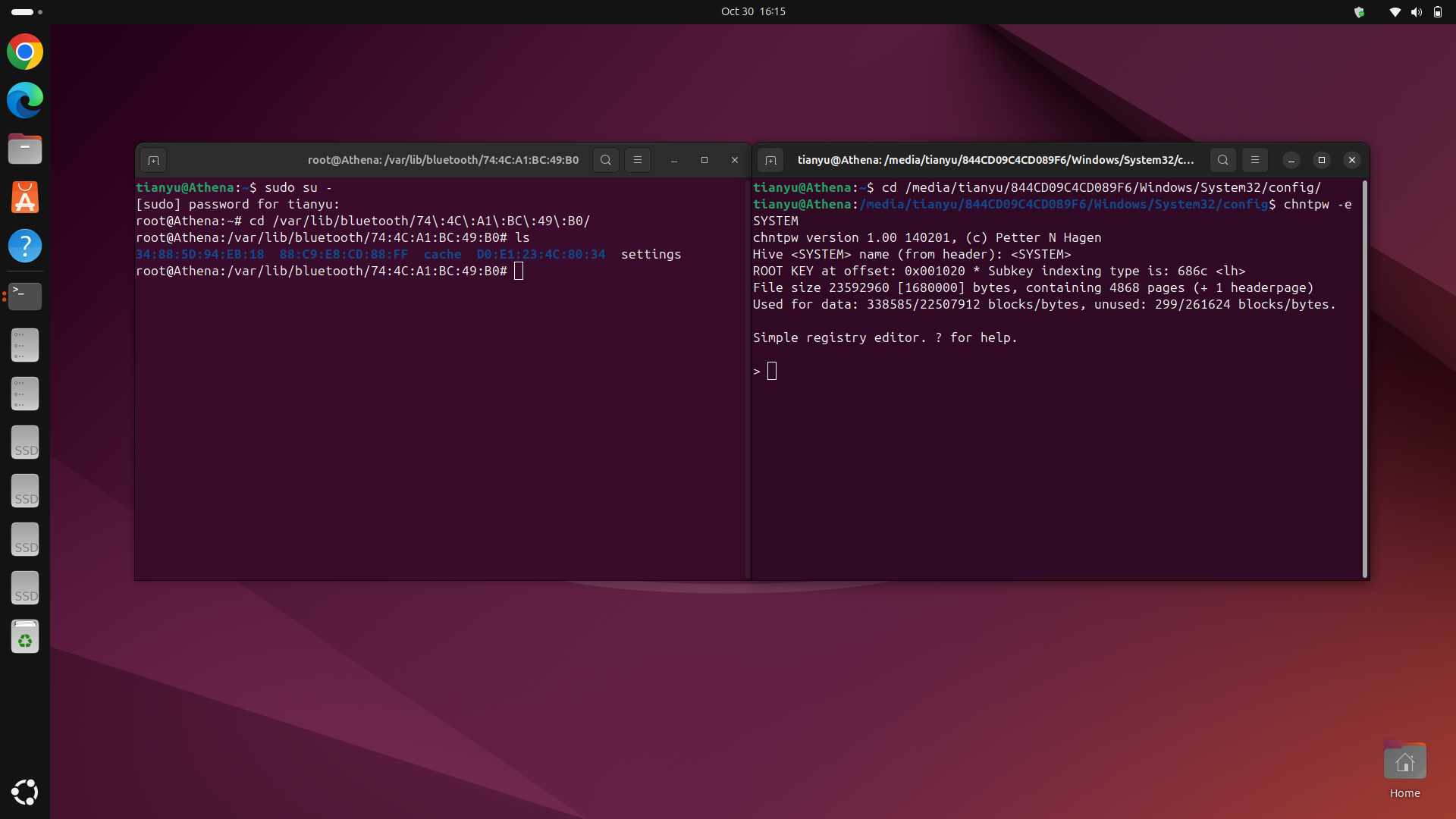
Task: Open the right terminal's hamburger menu
Action: (x=1254, y=160)
